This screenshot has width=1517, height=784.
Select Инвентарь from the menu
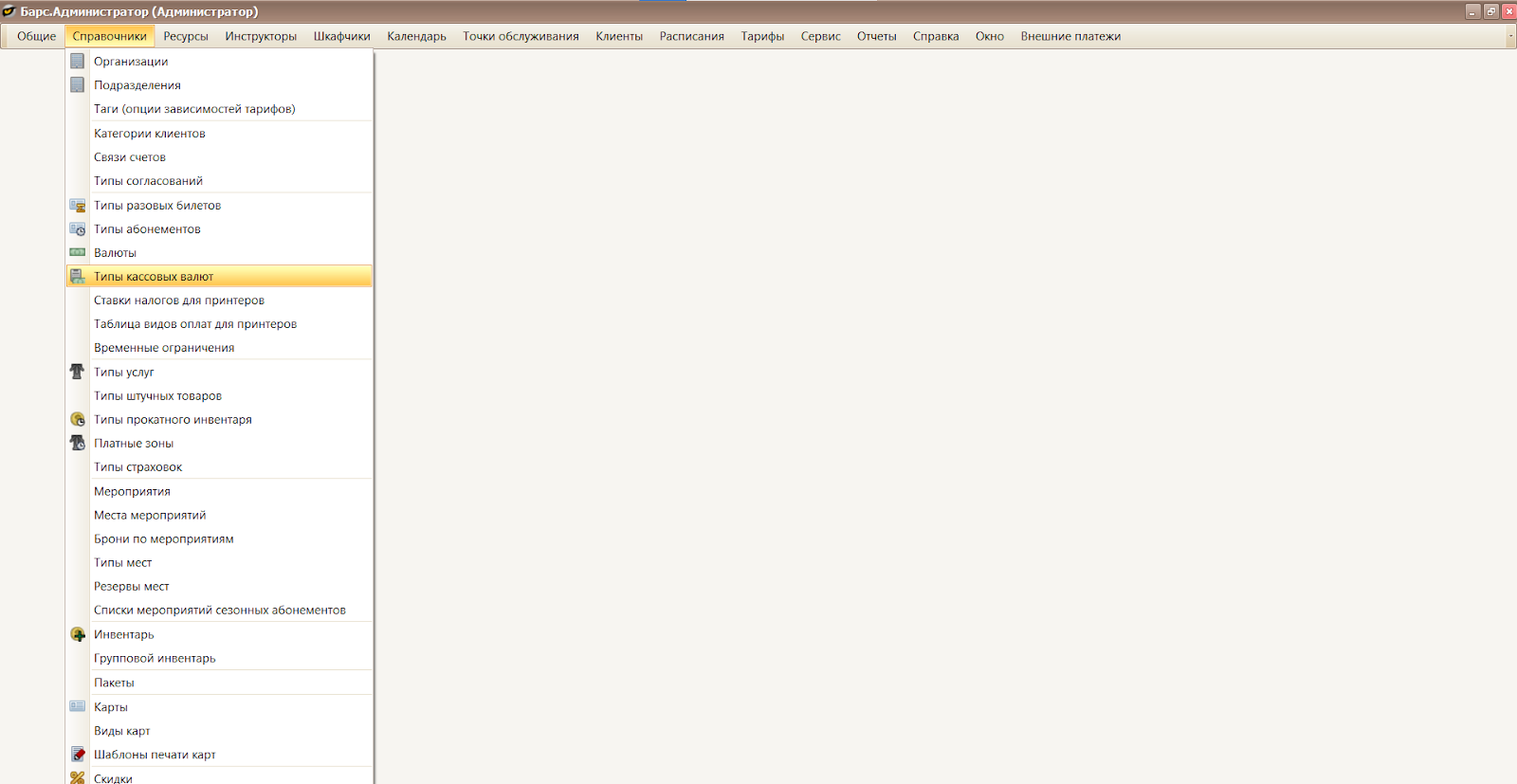pyautogui.click(x=219, y=635)
